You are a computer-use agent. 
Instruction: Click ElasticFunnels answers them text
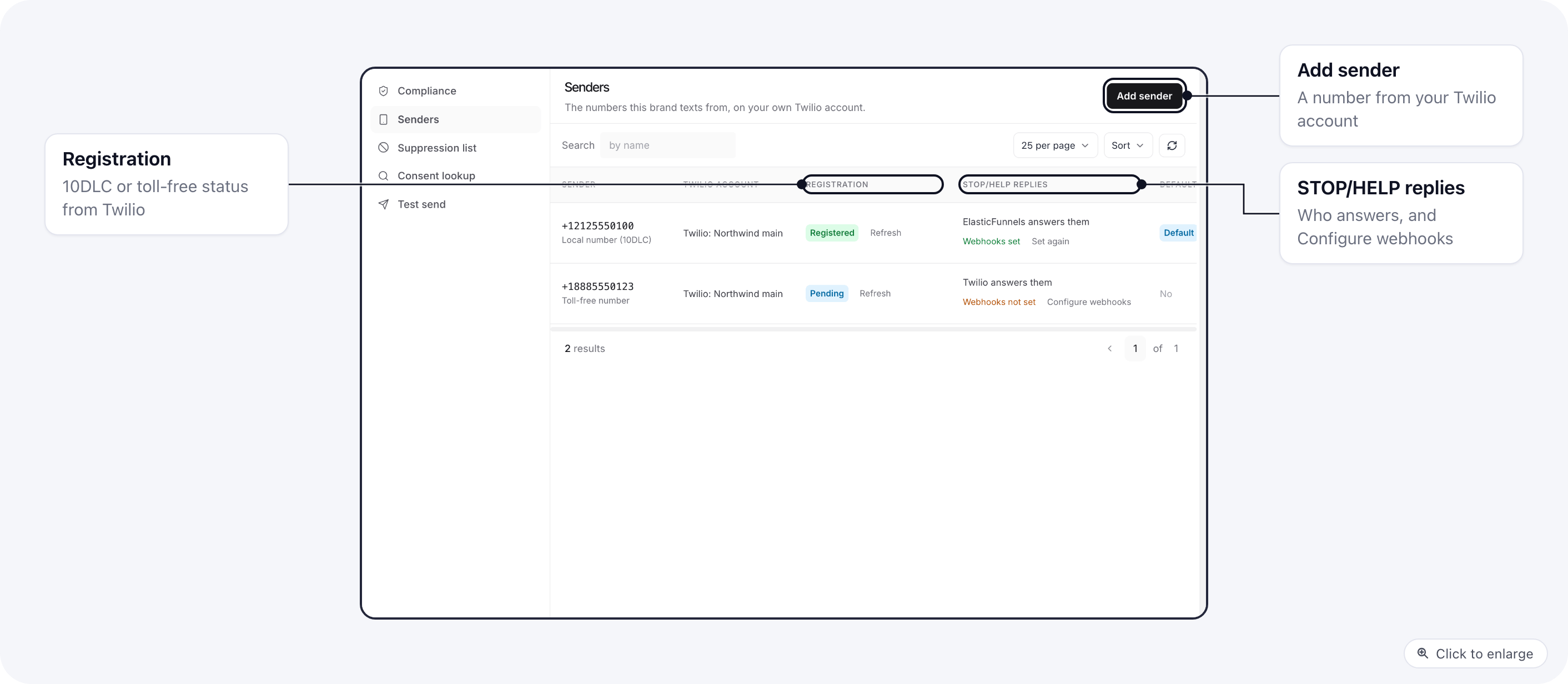[1026, 222]
